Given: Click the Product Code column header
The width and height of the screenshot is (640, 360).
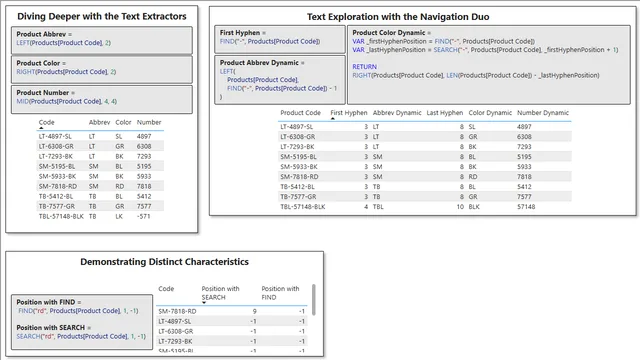Looking at the screenshot, I should 300,113.
